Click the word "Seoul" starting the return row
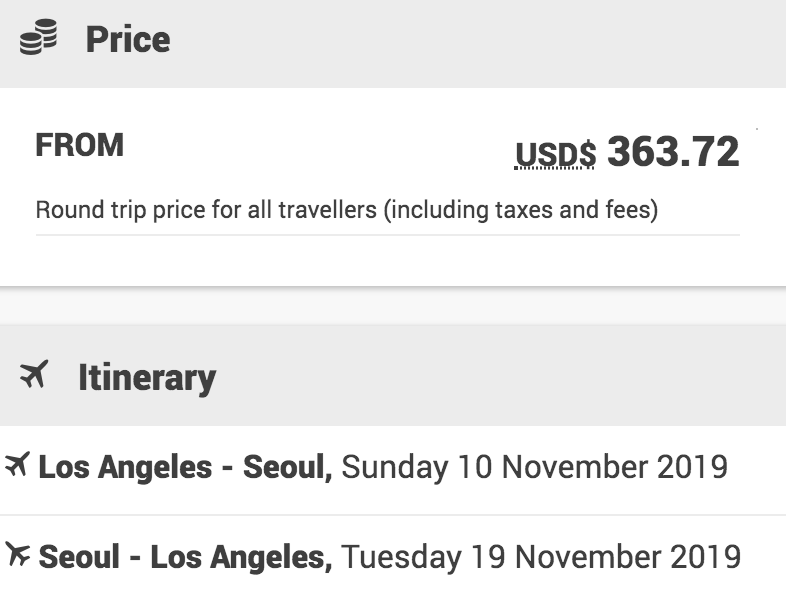This screenshot has height=600, width=786. [79, 556]
